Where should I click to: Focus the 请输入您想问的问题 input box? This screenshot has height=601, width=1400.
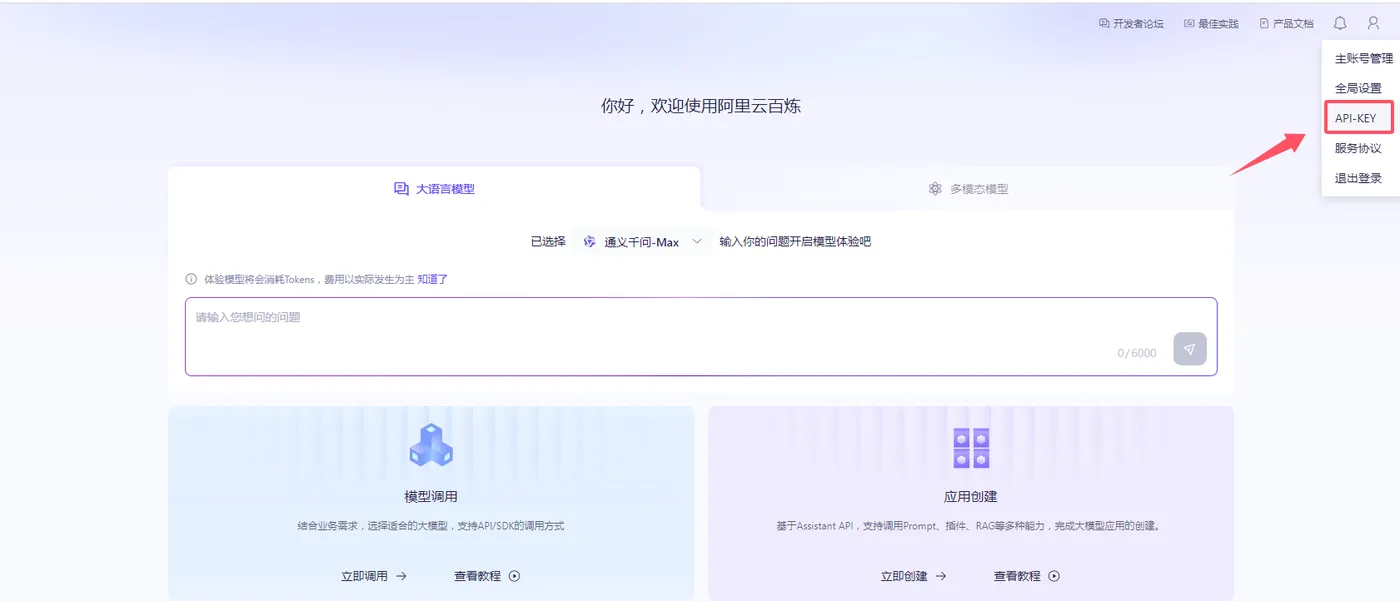point(701,336)
